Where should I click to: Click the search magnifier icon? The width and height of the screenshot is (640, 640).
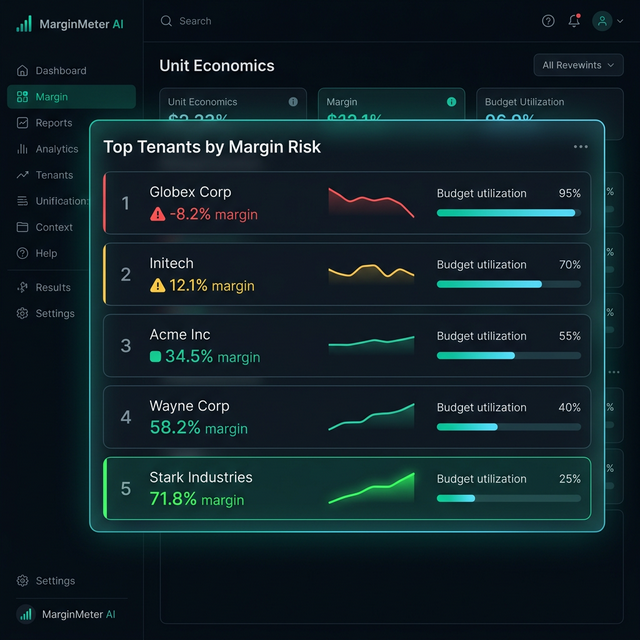point(166,21)
